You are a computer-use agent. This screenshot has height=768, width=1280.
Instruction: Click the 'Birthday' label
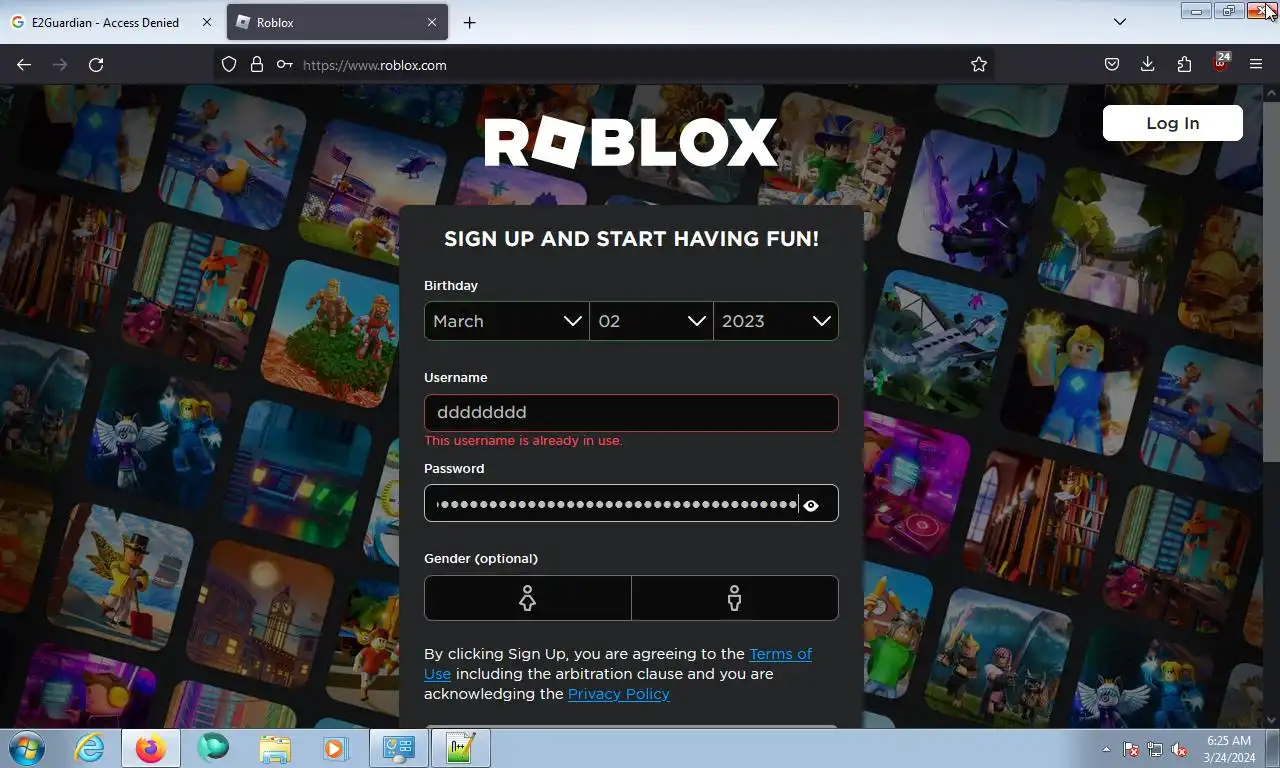451,286
